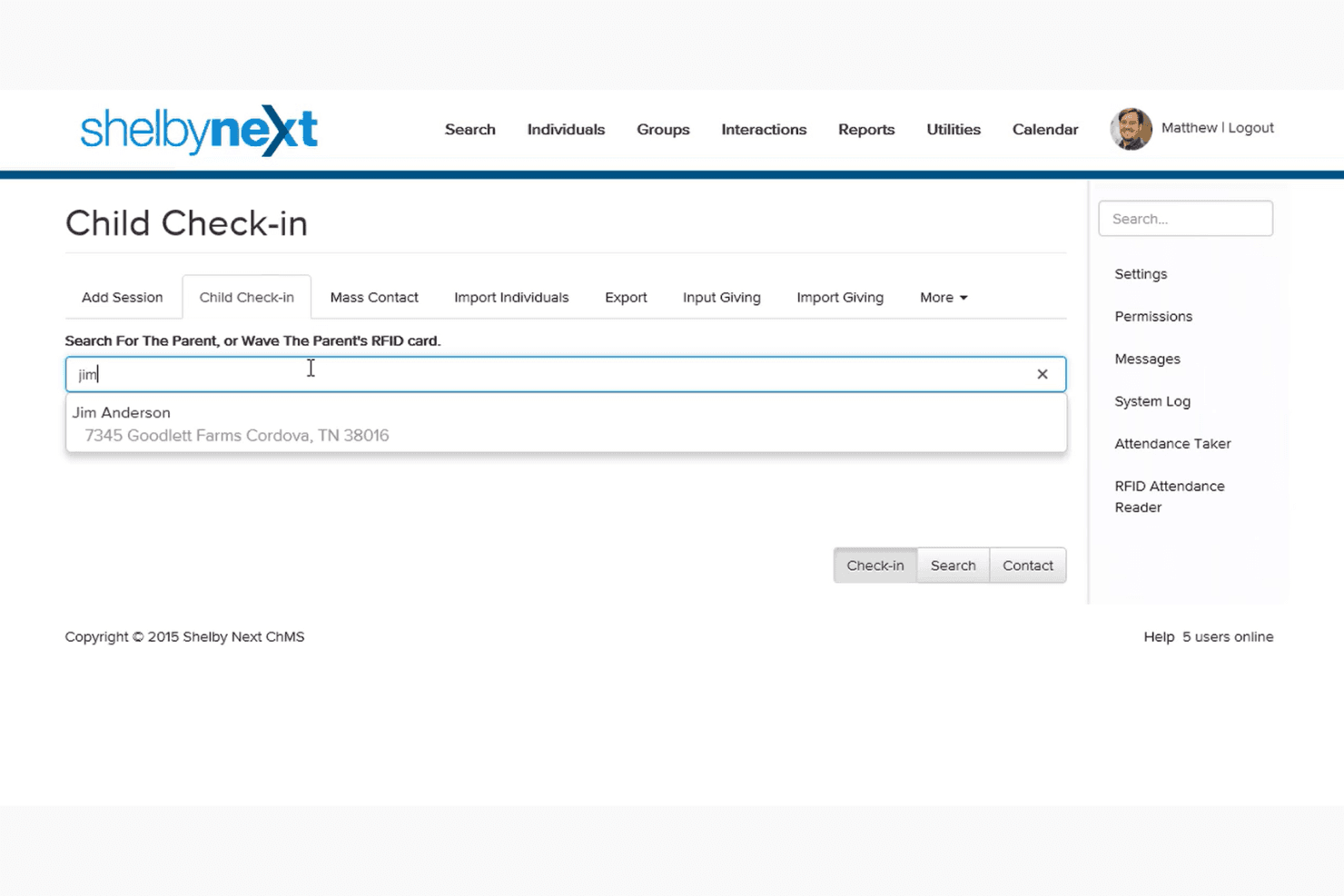Switch to Search mode button
Viewport: 1344px width, 896px height.
tap(954, 566)
